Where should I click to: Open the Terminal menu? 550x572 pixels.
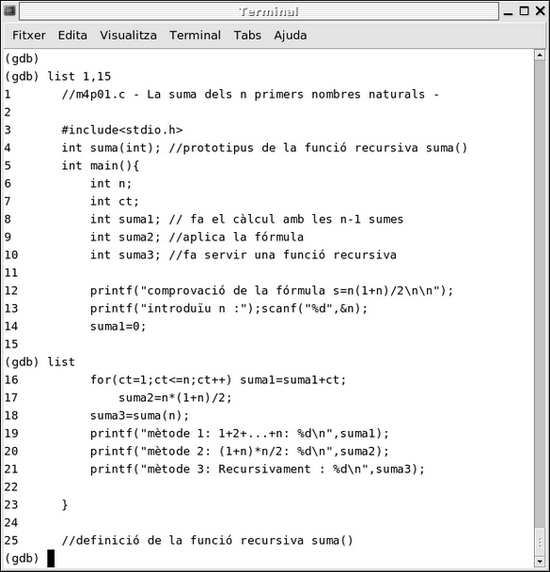click(195, 35)
